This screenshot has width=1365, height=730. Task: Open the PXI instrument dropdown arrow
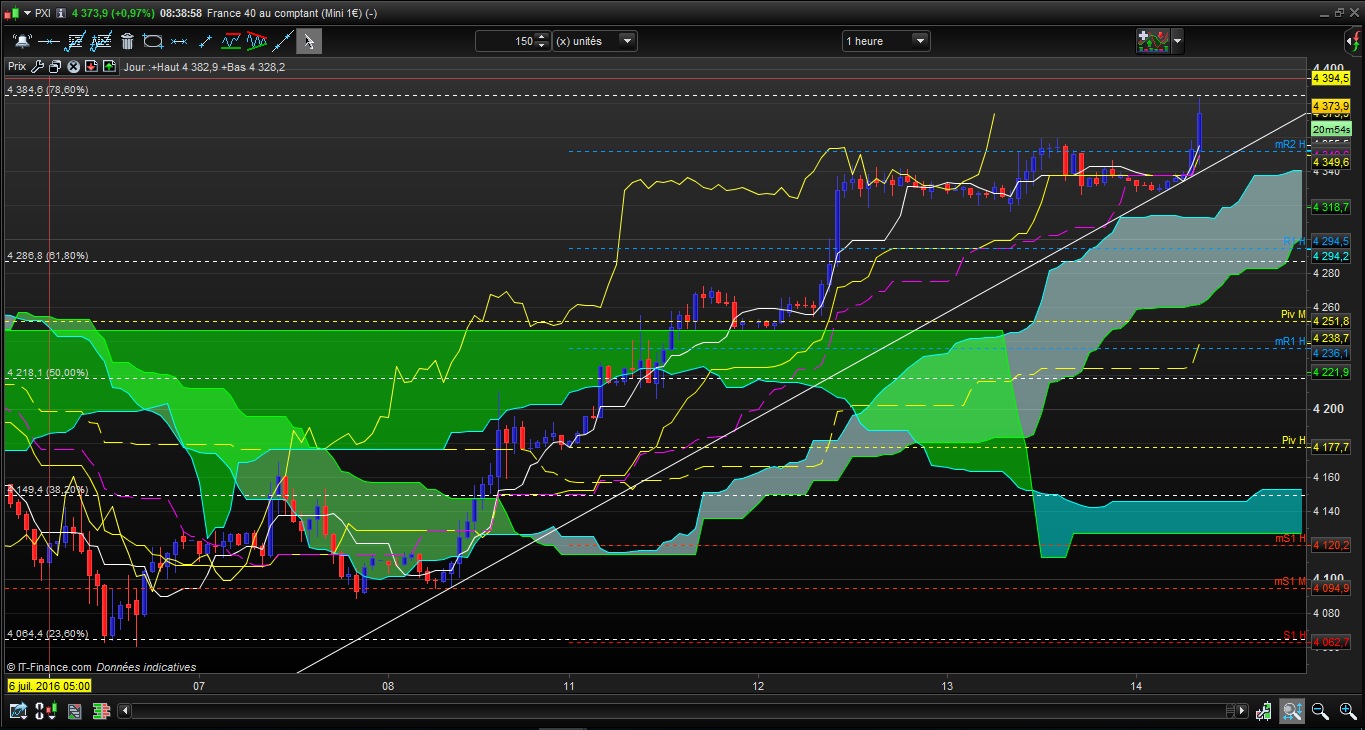click(27, 13)
